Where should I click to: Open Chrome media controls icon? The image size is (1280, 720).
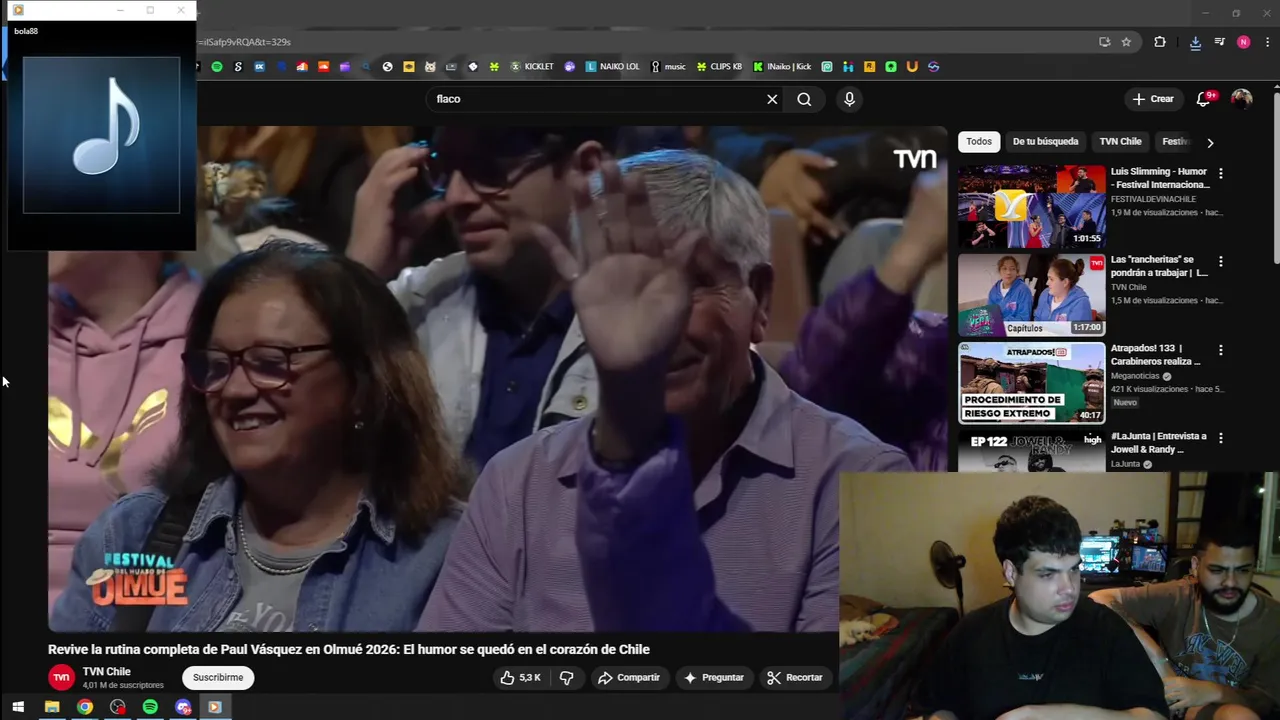[x=1219, y=42]
